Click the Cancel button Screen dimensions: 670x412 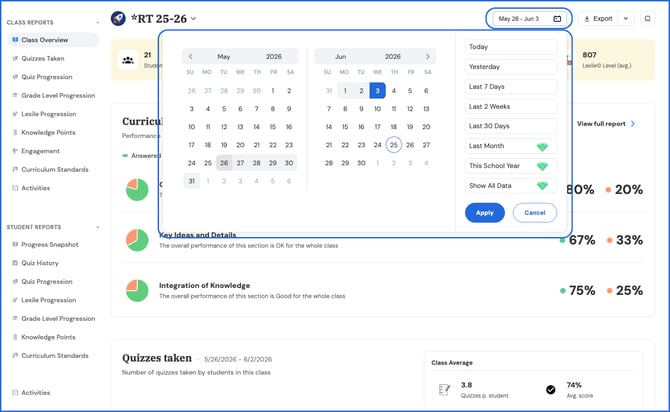click(535, 213)
